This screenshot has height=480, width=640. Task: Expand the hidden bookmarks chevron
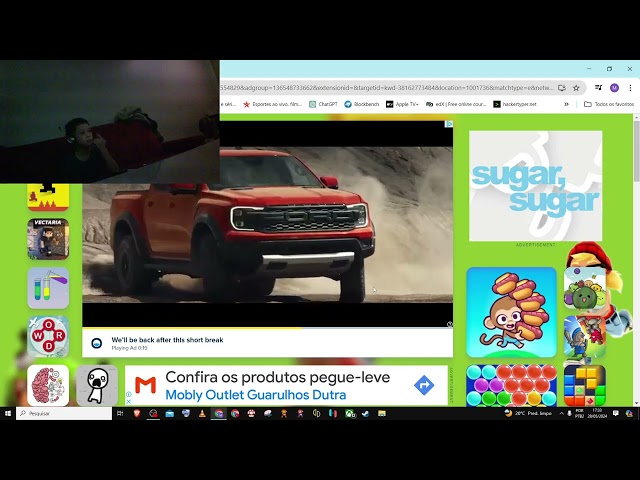(566, 104)
